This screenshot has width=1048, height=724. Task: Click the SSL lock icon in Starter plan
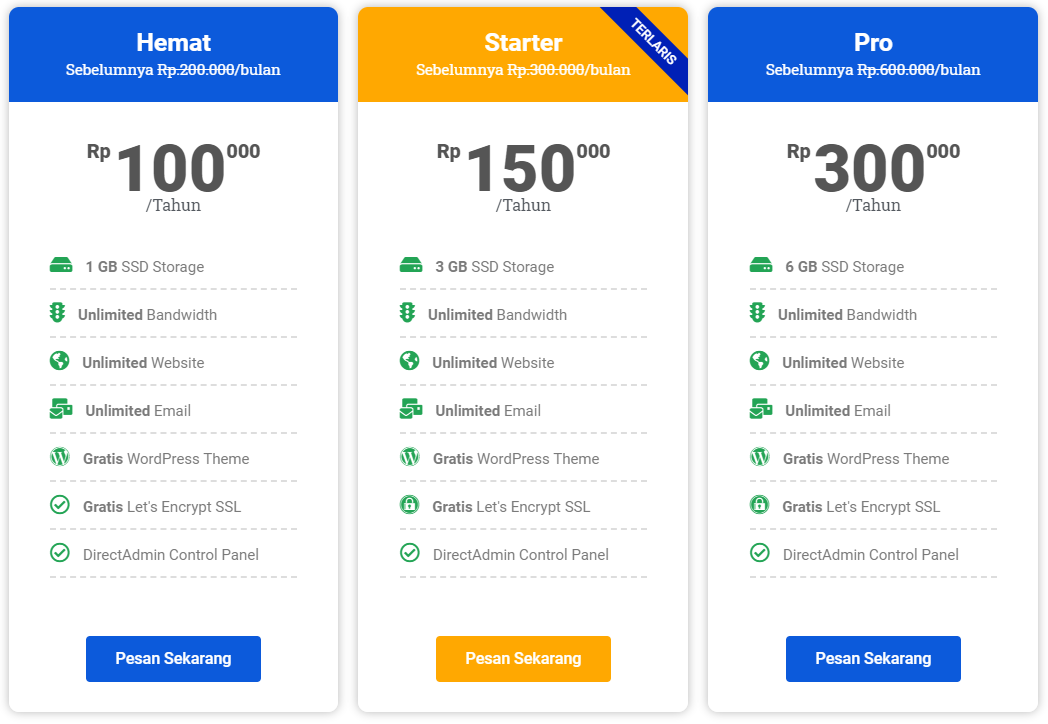(409, 505)
